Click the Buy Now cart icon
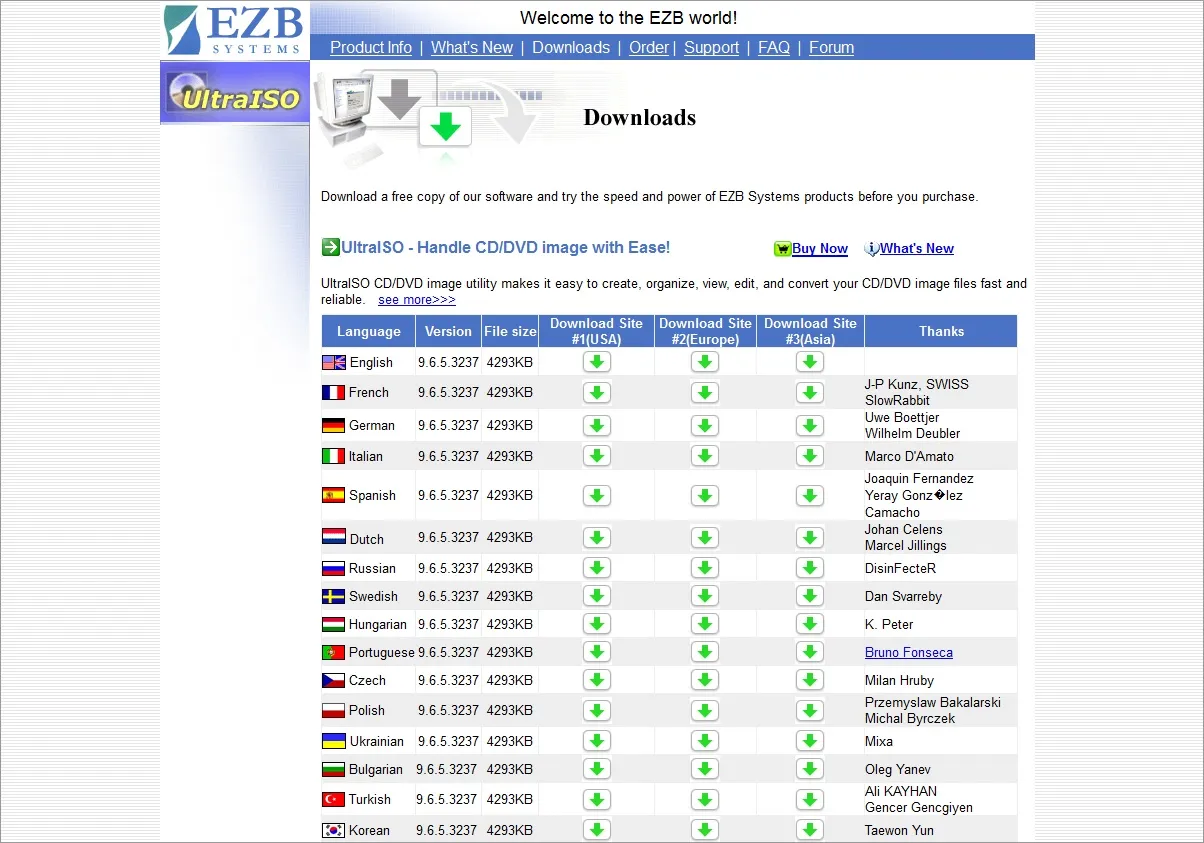Viewport: 1204px width, 843px height. click(x=783, y=249)
